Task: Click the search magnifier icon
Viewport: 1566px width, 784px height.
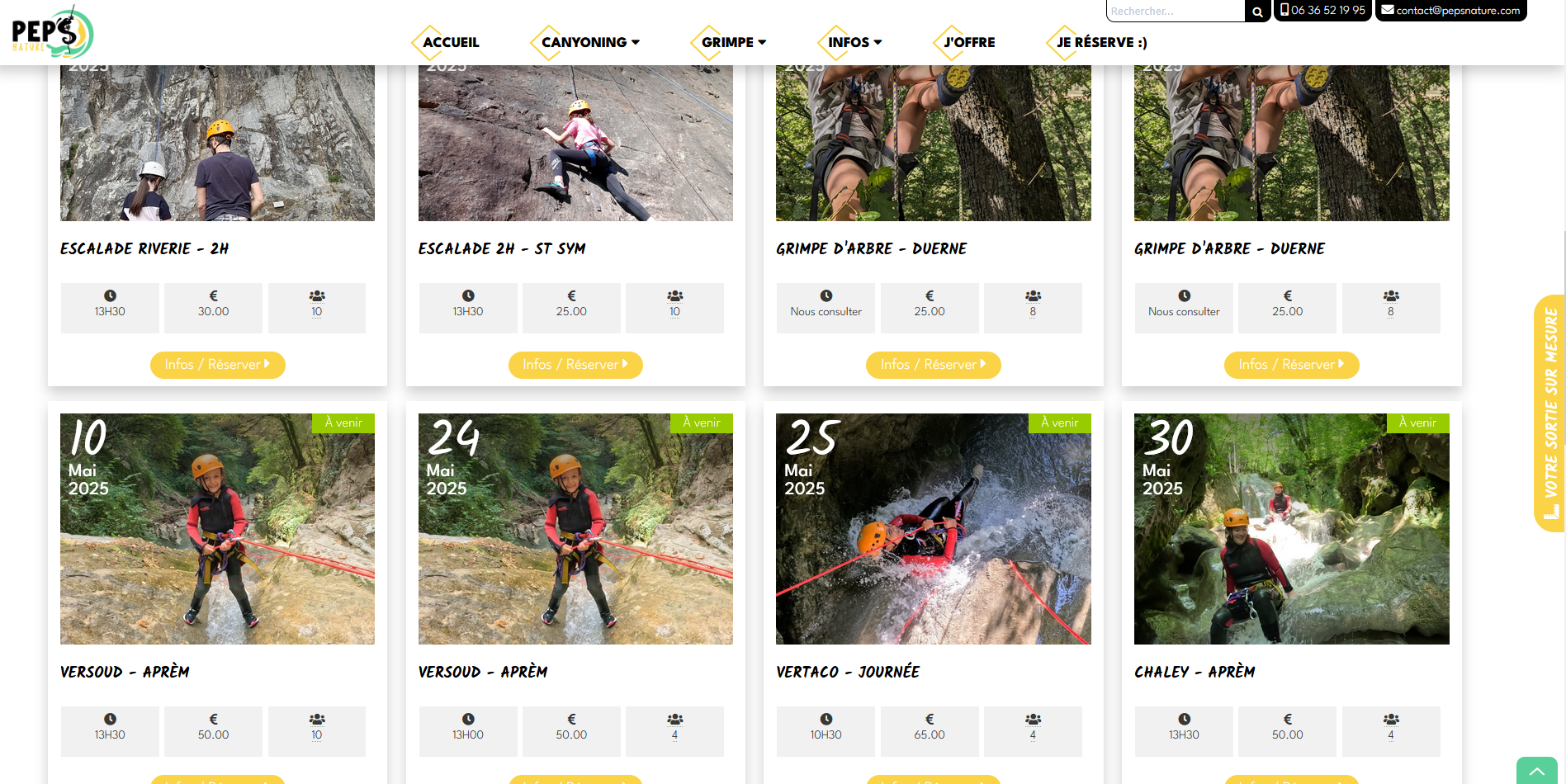Action: coord(1257,12)
